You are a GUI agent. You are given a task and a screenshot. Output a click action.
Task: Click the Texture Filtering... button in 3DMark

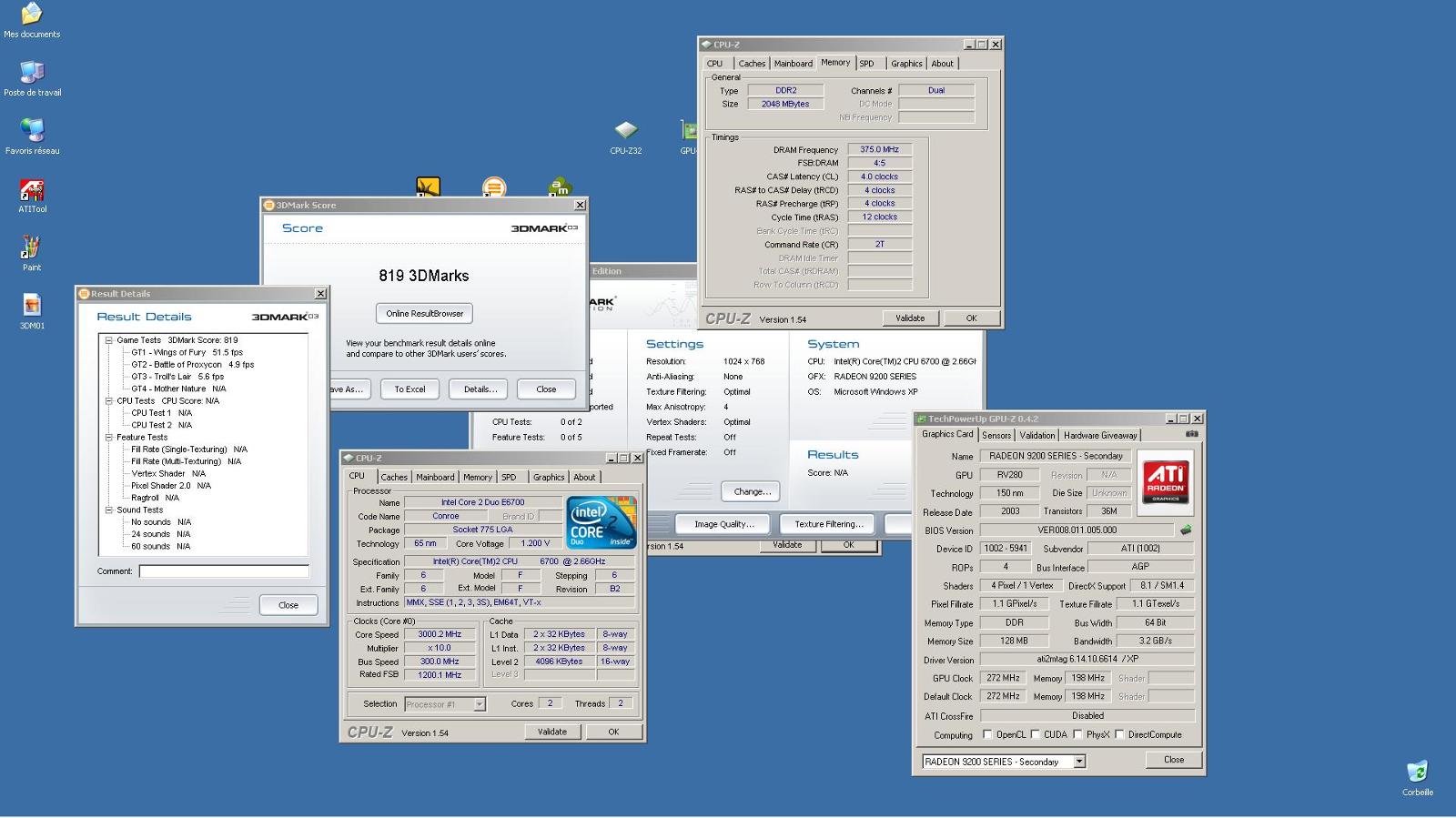point(829,524)
